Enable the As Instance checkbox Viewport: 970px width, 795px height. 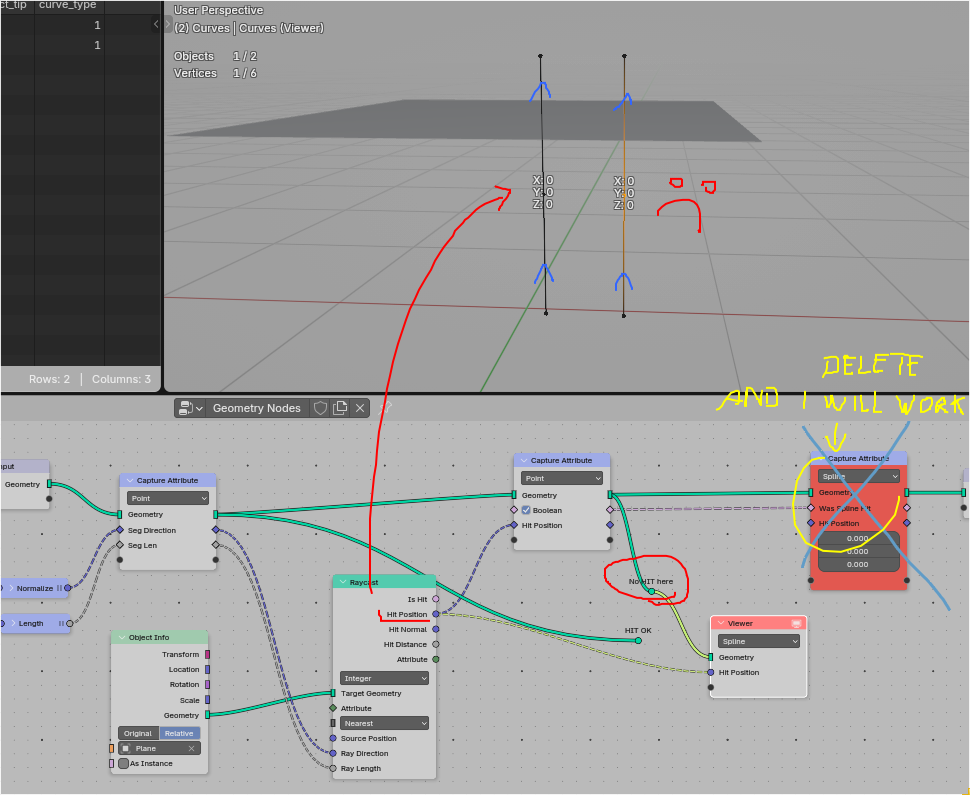(124, 763)
